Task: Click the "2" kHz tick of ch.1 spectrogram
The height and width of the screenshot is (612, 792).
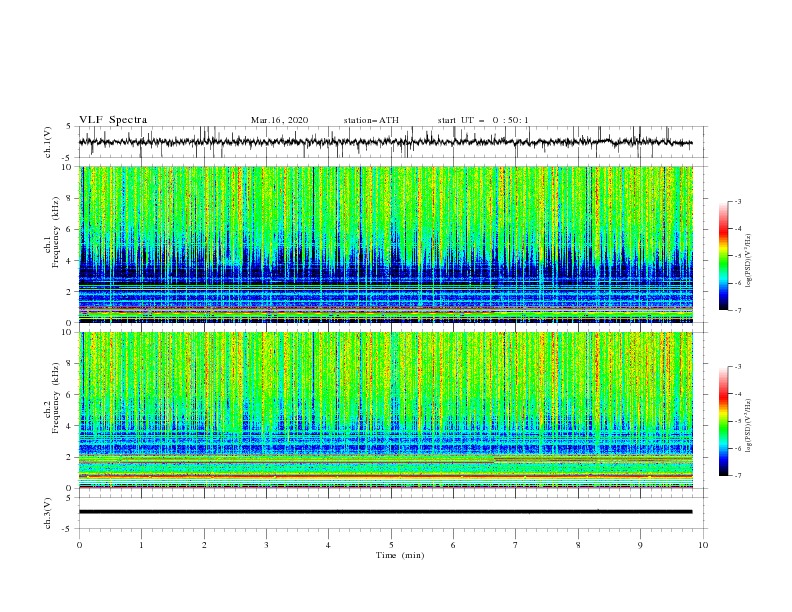Action: (71, 292)
